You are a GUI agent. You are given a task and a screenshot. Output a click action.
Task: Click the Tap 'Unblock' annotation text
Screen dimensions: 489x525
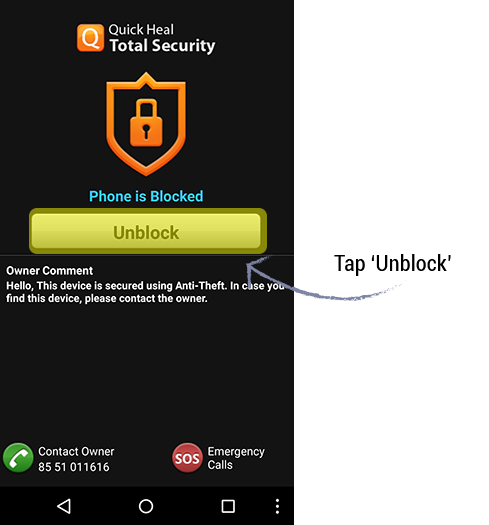[393, 264]
